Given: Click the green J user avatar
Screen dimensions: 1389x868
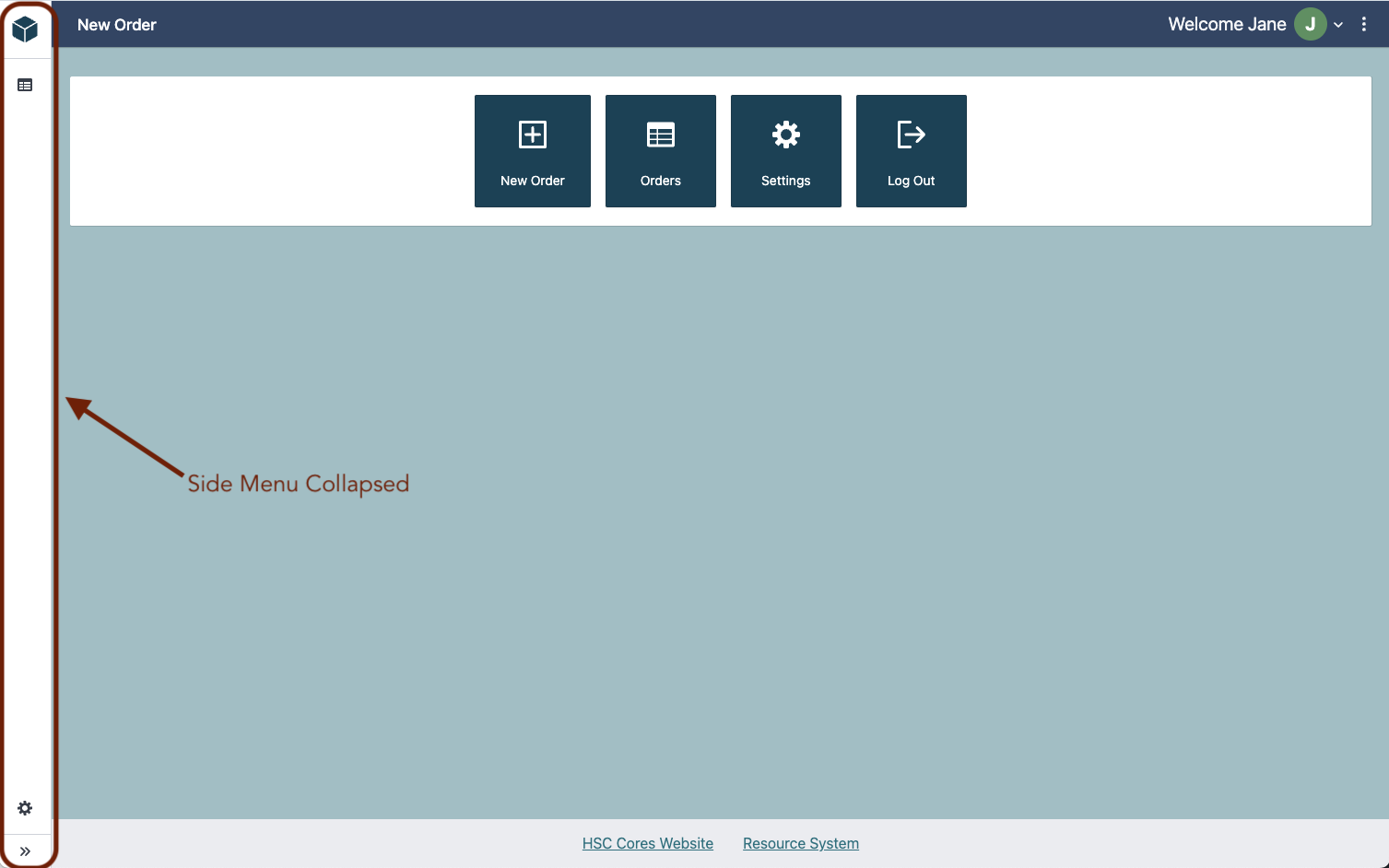Looking at the screenshot, I should [x=1310, y=24].
